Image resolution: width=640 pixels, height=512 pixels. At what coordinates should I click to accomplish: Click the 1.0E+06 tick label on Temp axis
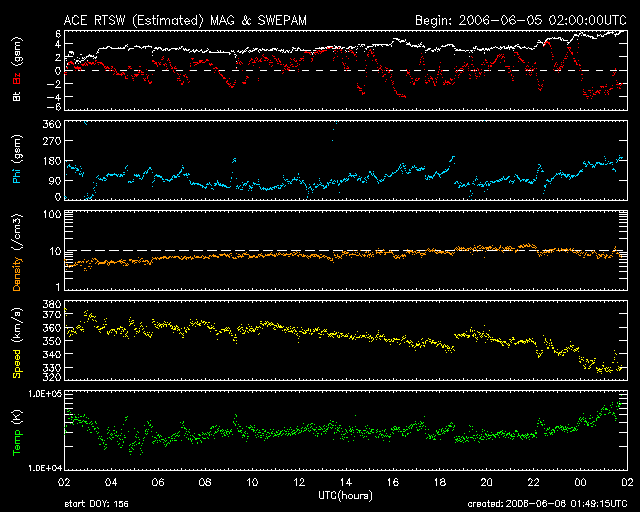click(45, 393)
